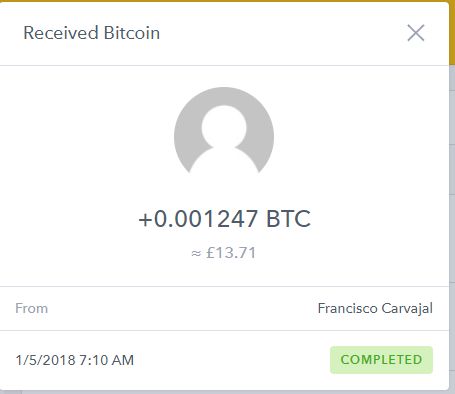
Task: Click the Received Bitcoin dialog title
Action: point(92,33)
